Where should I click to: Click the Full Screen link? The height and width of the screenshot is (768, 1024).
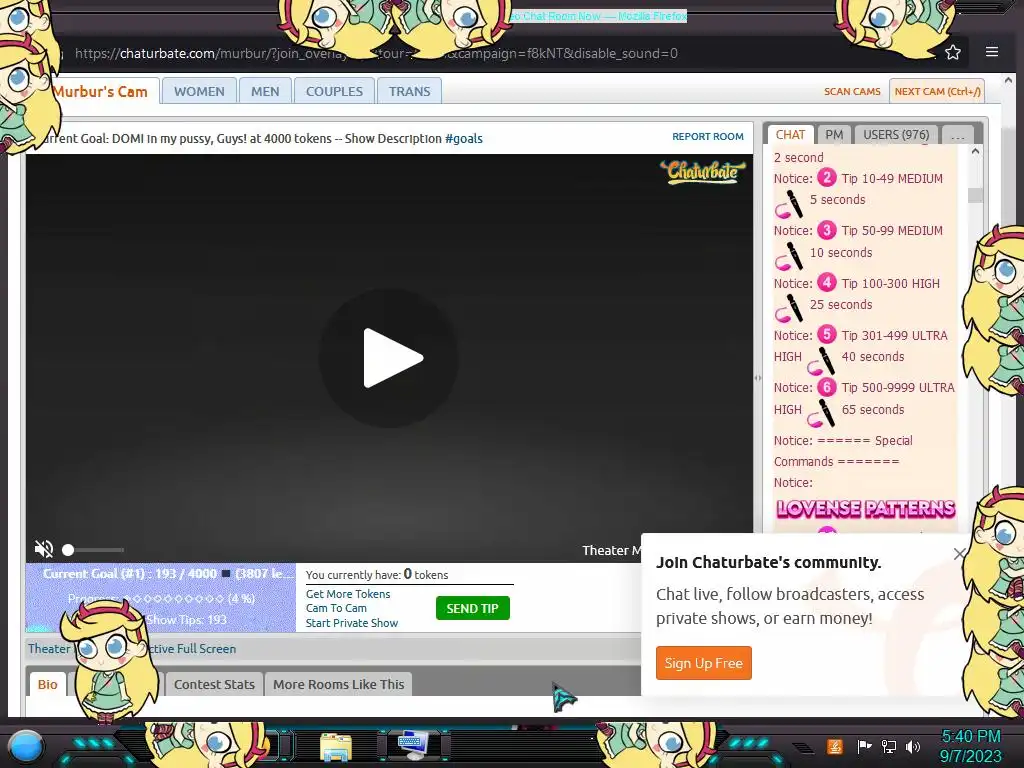click(206, 648)
